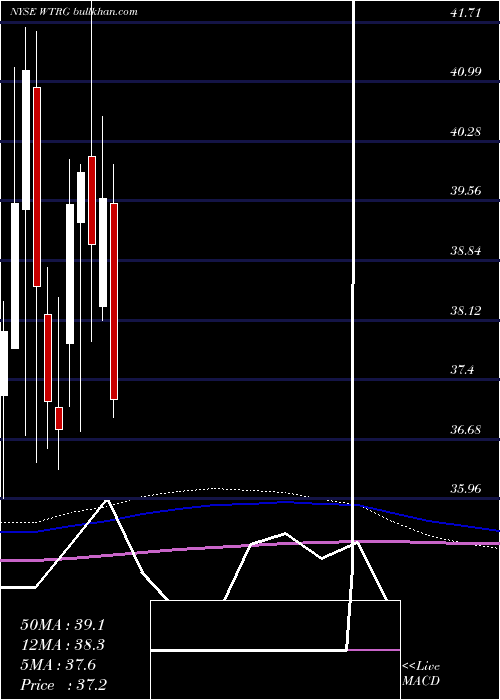Click the <<Live MACD label
500x700 pixels.
421,673
